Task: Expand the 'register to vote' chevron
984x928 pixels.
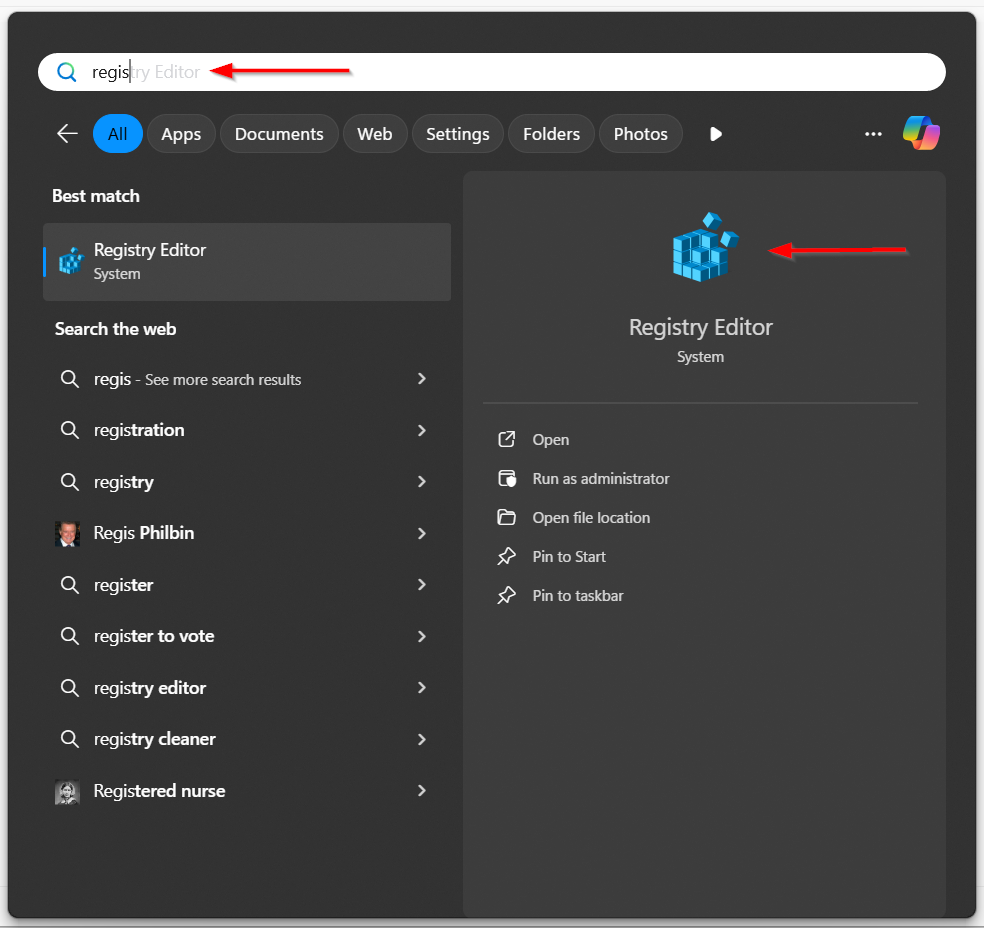Action: (x=422, y=636)
